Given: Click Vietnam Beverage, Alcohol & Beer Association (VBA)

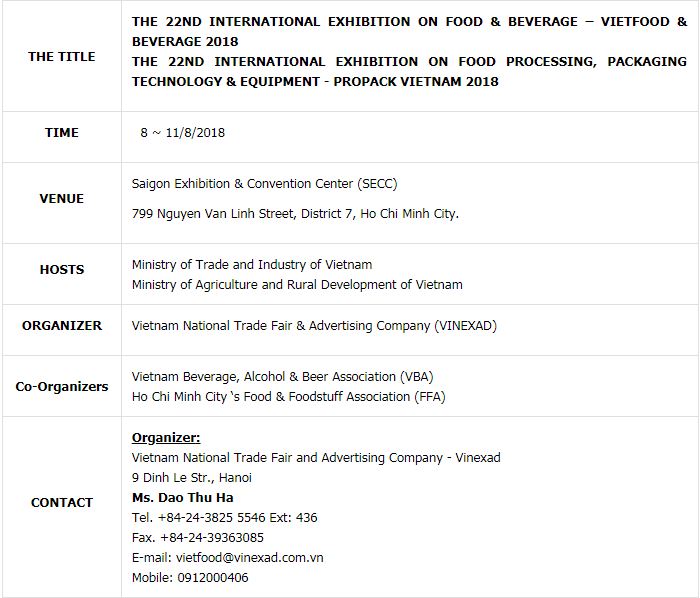Looking at the screenshot, I should (283, 377).
